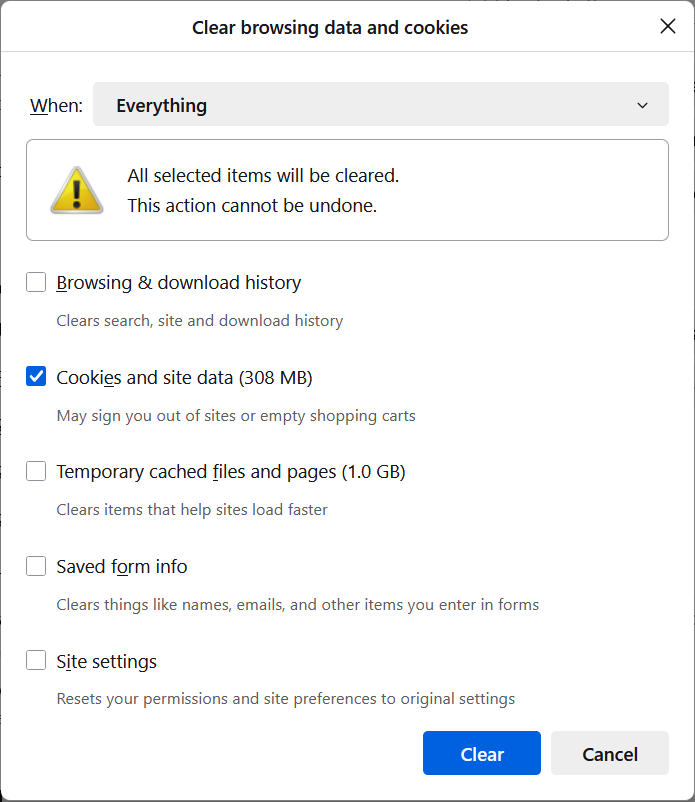Click the Temporary cached files label

(230, 471)
